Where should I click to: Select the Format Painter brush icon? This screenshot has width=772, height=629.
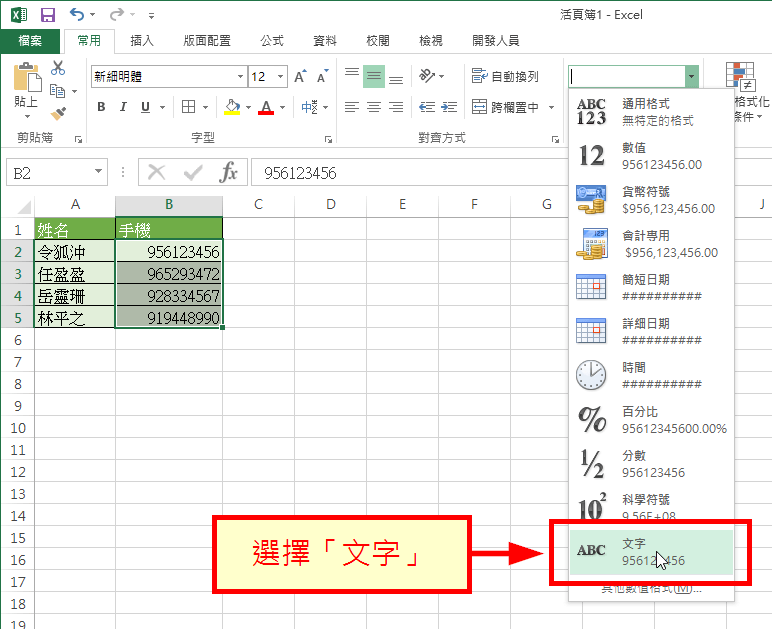pyautogui.click(x=58, y=114)
